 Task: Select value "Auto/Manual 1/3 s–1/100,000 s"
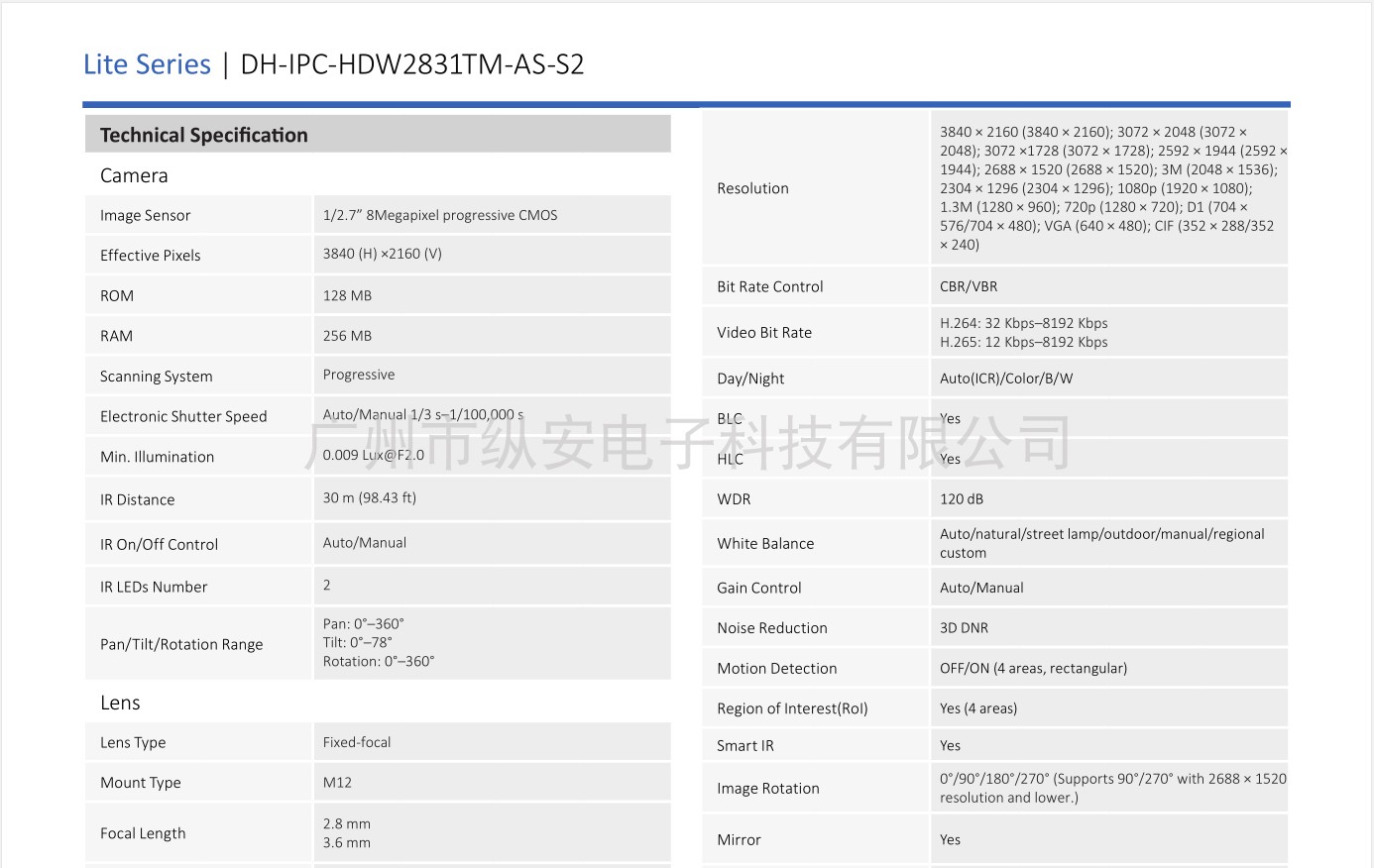423,415
